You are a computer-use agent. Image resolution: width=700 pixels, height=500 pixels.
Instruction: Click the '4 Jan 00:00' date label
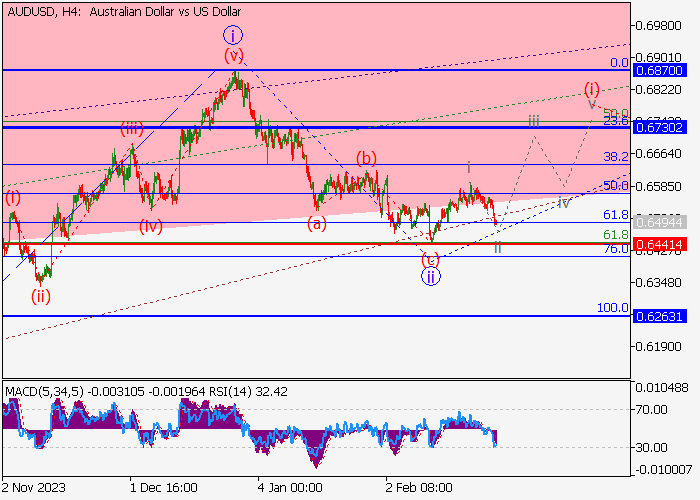[290, 488]
